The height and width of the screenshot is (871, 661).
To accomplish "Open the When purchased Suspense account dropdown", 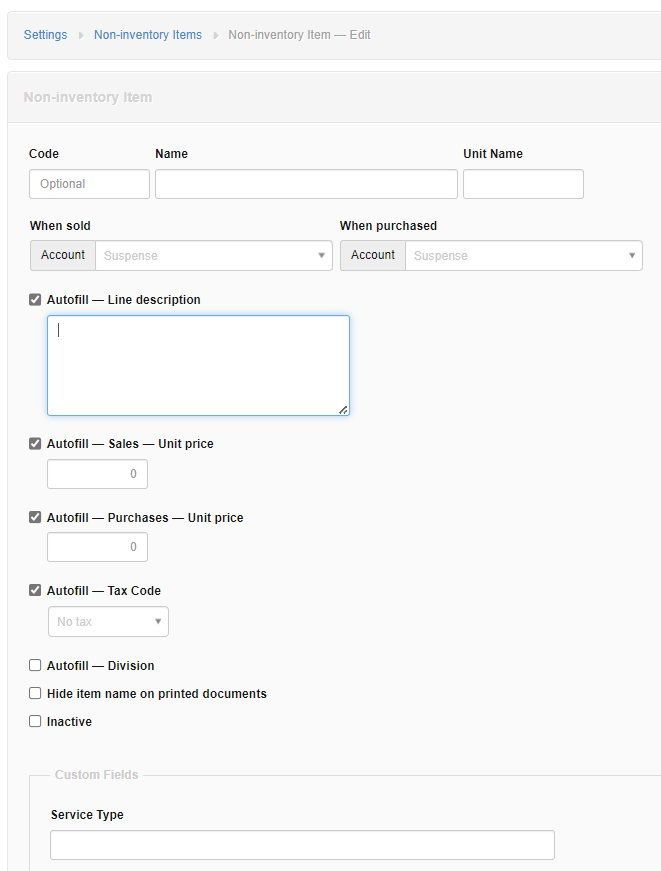I will pyautogui.click(x=523, y=255).
